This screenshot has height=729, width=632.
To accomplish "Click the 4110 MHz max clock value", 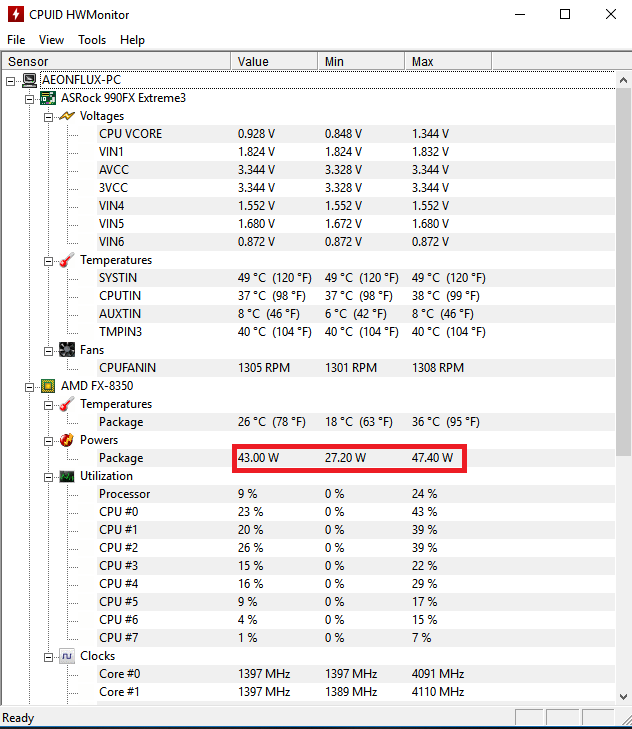I will 438,692.
